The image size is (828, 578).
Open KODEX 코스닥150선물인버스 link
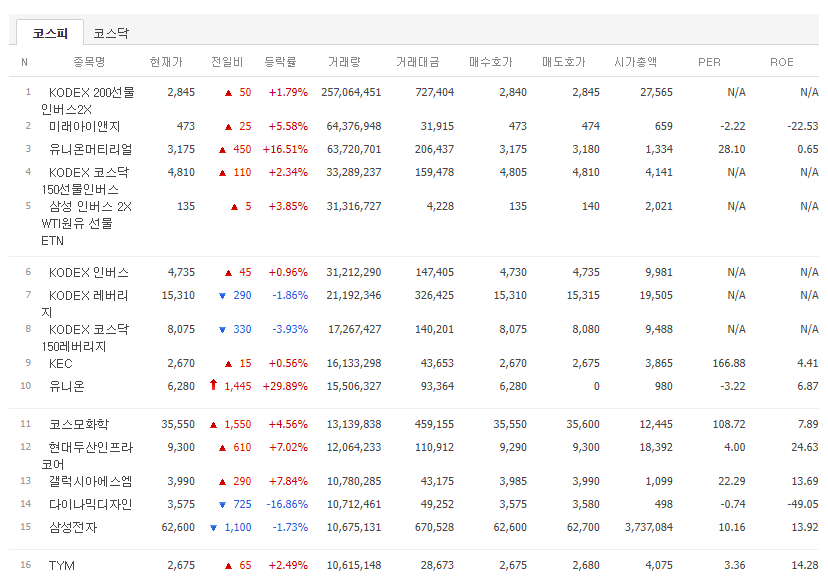click(84, 181)
